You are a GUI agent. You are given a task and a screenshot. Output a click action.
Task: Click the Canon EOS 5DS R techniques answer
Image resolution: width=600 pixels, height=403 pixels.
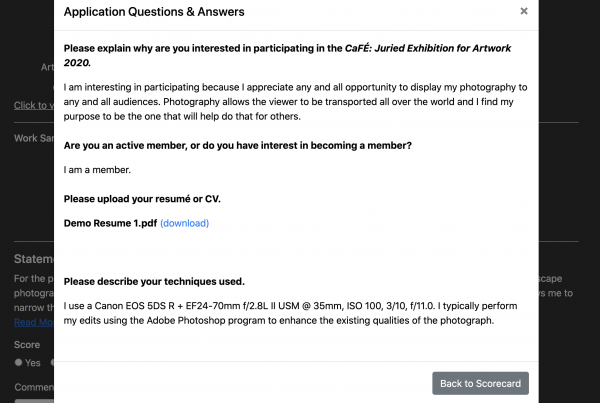click(x=290, y=313)
